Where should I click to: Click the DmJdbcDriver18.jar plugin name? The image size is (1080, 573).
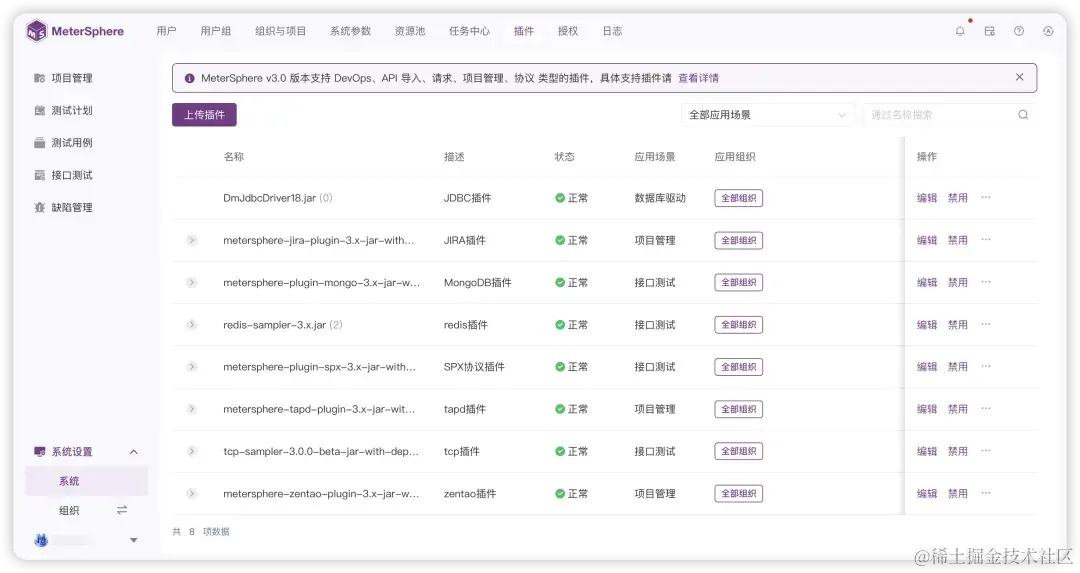(x=269, y=198)
